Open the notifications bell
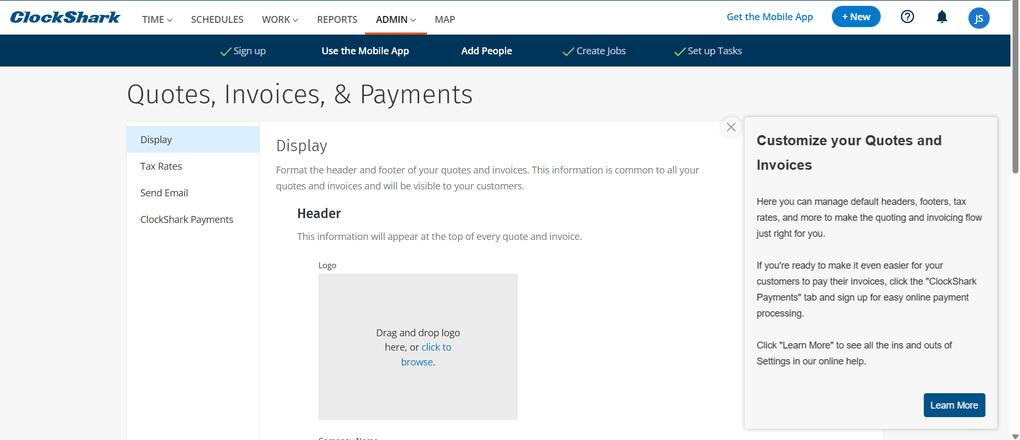The height and width of the screenshot is (440, 1020). point(941,17)
